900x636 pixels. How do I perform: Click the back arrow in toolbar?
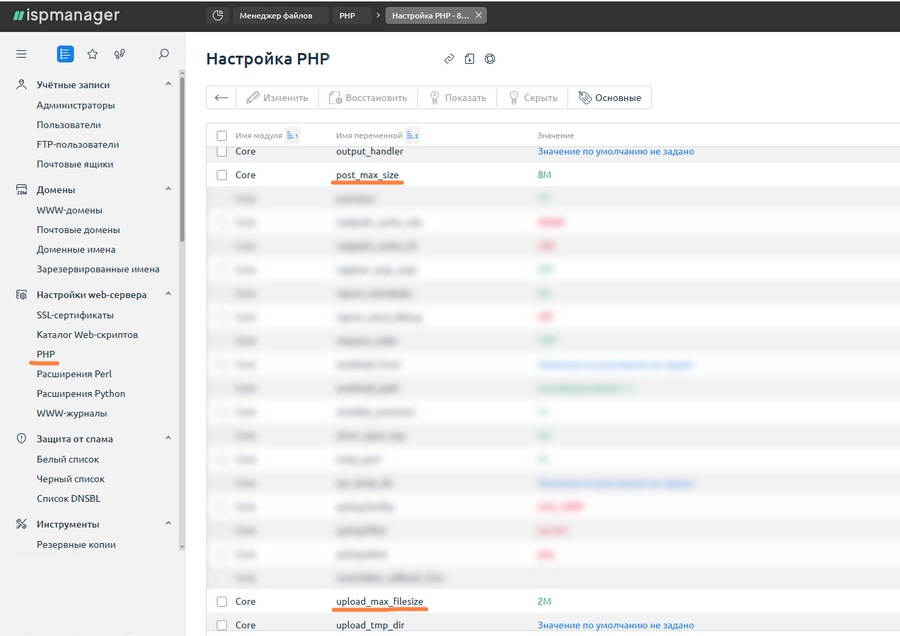[221, 98]
